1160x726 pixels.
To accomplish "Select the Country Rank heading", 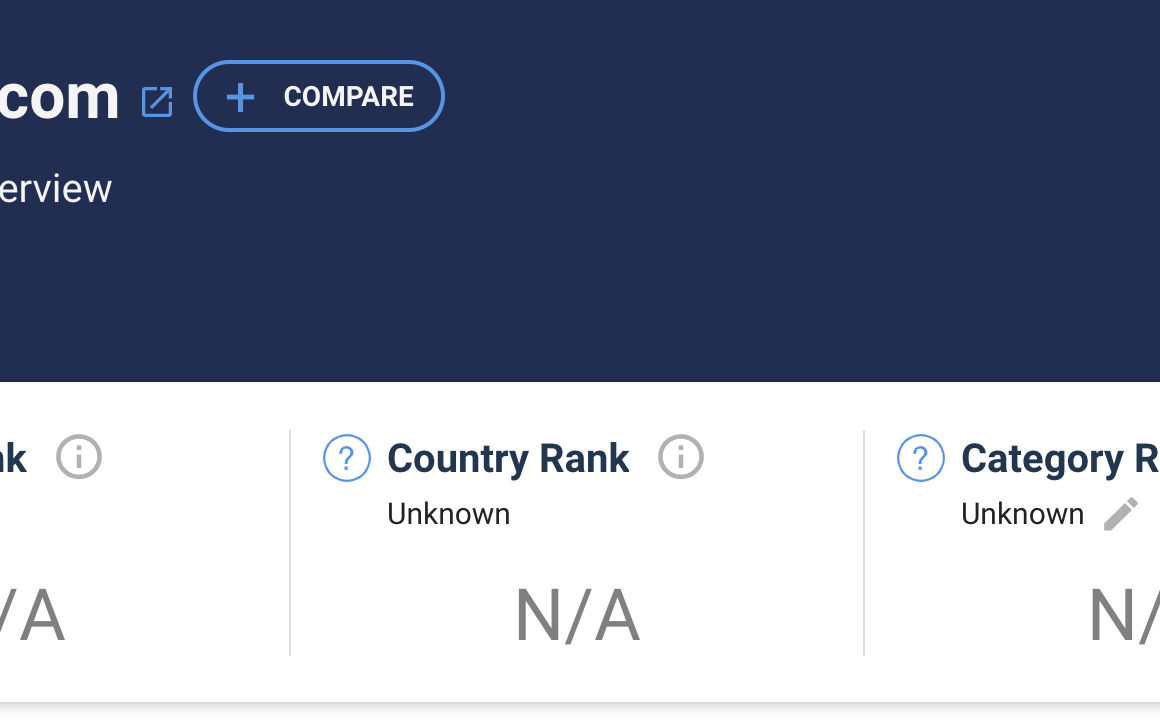I will (508, 459).
